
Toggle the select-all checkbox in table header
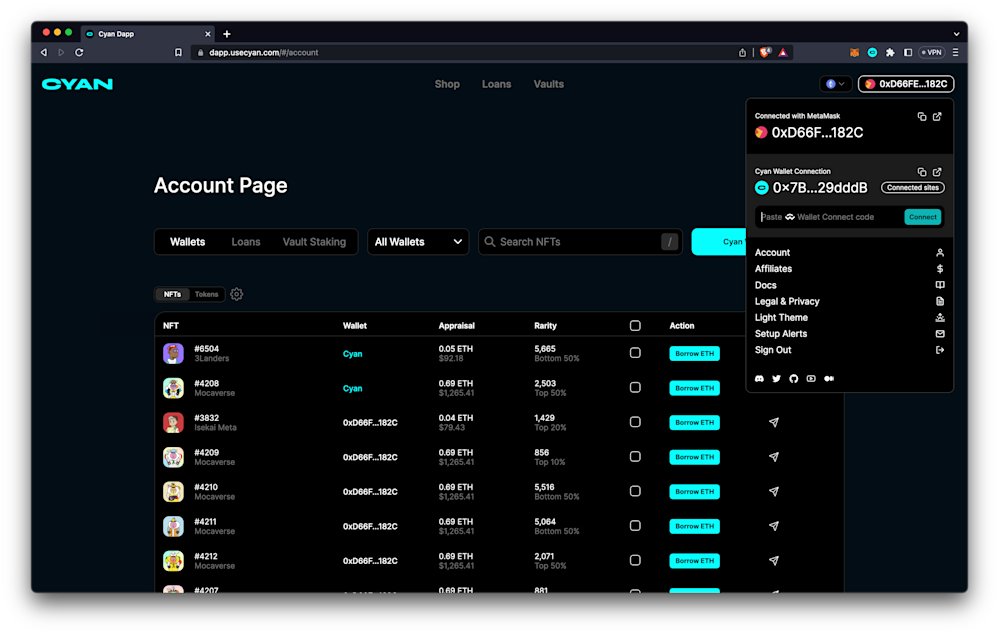pyautogui.click(x=635, y=326)
